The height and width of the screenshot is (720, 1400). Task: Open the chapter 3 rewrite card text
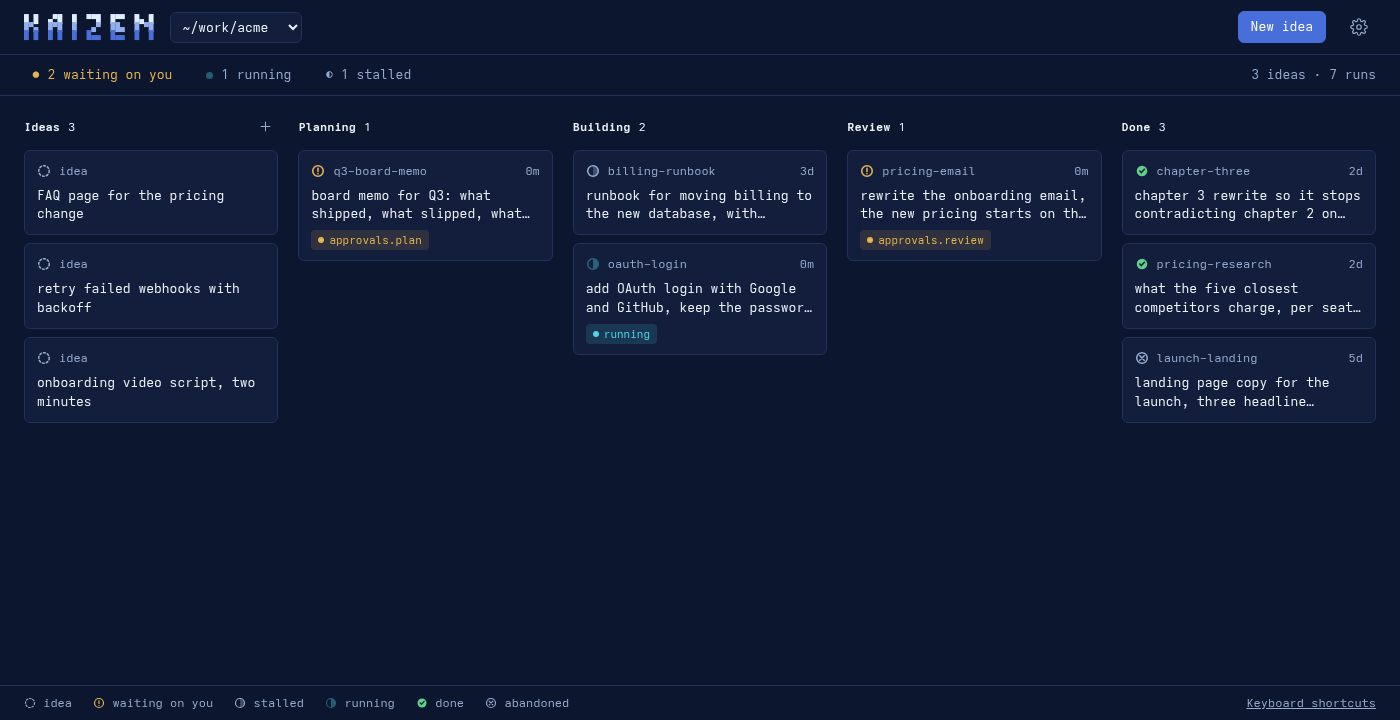[1249, 205]
